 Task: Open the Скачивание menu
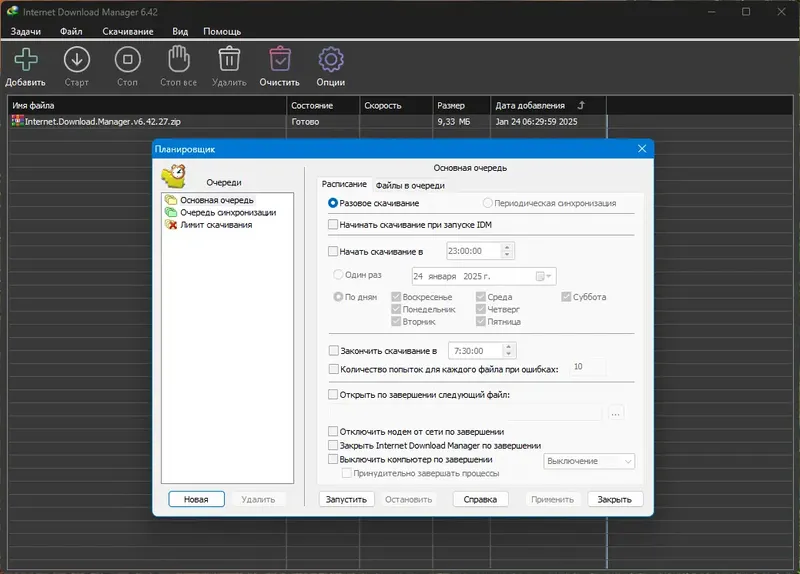128,31
